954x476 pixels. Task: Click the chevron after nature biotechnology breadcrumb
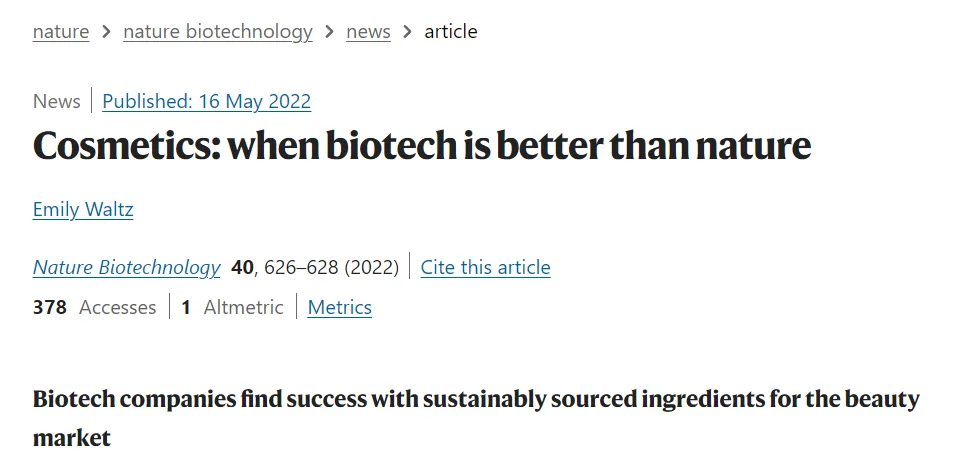pos(329,32)
